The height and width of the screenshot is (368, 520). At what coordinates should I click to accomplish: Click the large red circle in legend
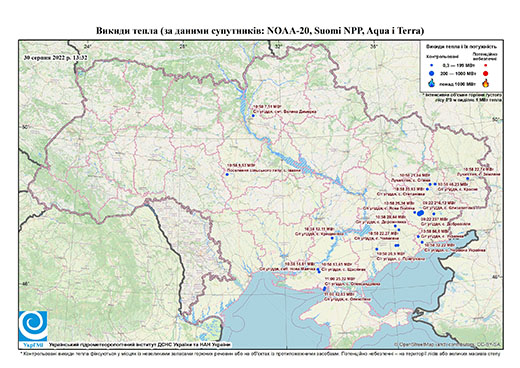(x=485, y=73)
